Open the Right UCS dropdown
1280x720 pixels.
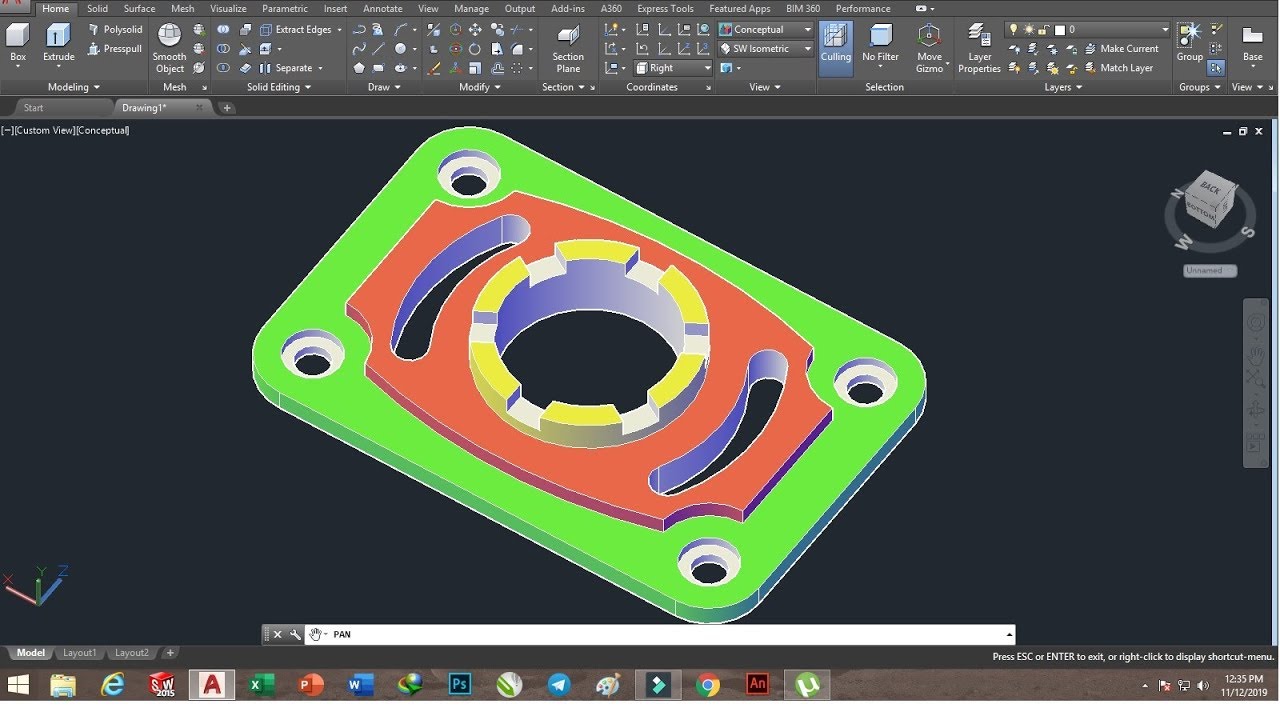[x=673, y=68]
